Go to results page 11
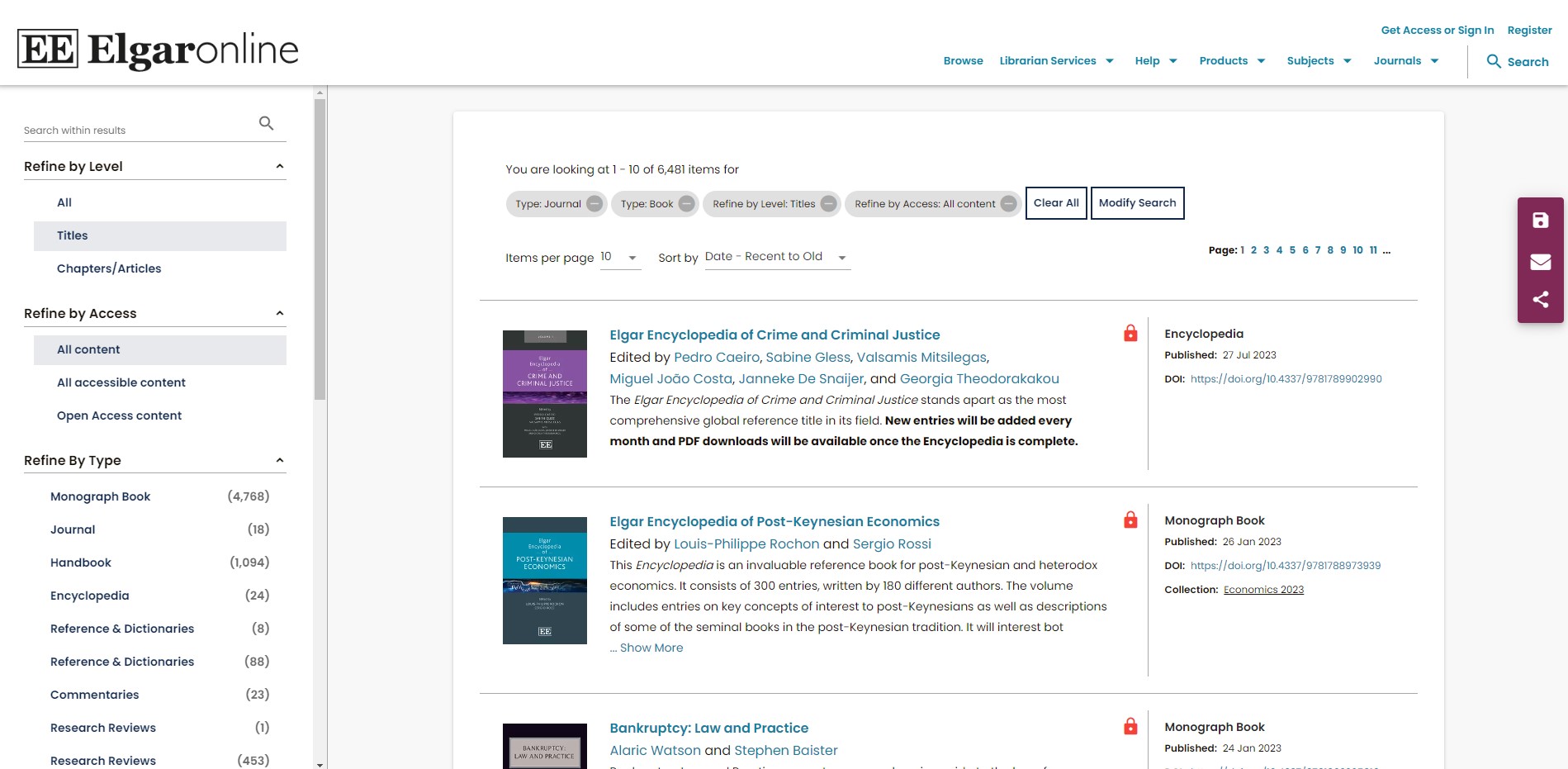This screenshot has height=769, width=1568. point(1373,250)
